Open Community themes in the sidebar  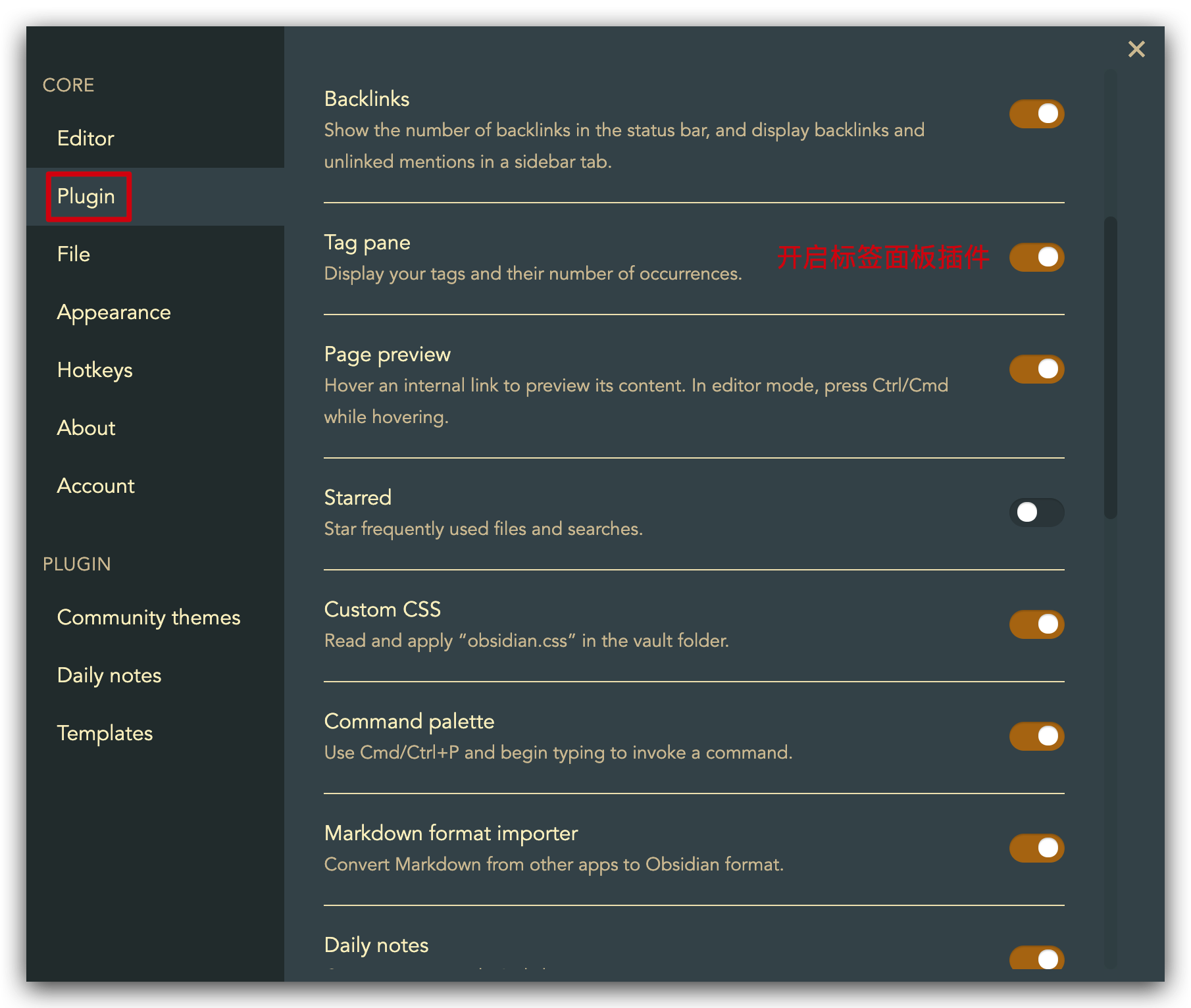[x=155, y=618]
